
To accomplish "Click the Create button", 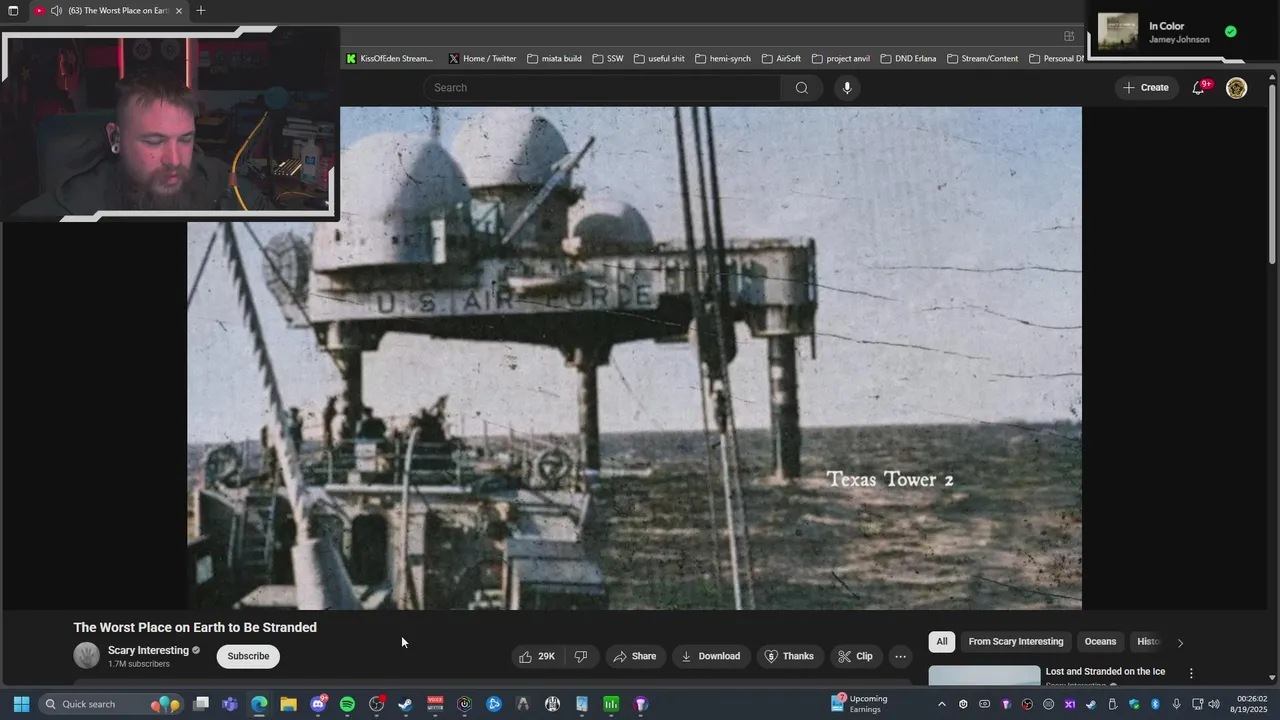I will pyautogui.click(x=1145, y=88).
